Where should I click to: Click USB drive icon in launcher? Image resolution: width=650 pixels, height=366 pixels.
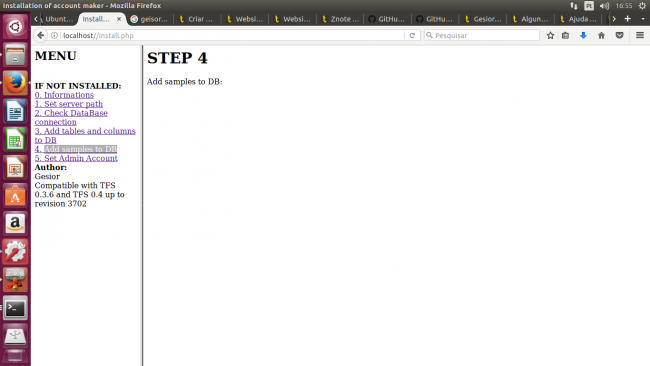[x=15, y=336]
